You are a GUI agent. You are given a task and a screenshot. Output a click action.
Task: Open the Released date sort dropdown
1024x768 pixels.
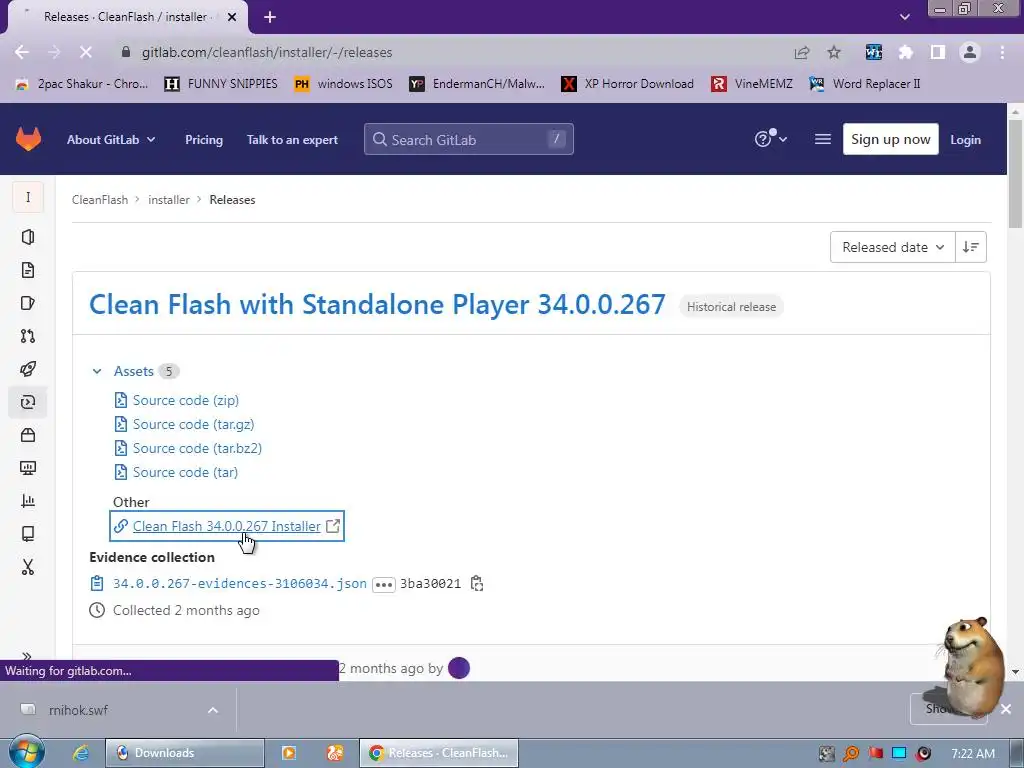[x=892, y=247]
